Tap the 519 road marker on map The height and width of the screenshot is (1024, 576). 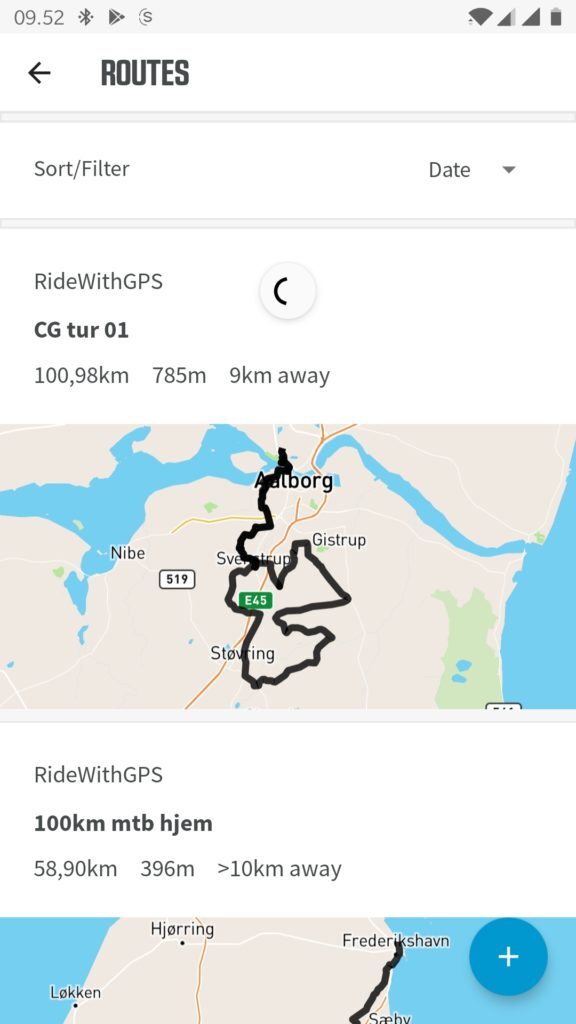(177, 579)
